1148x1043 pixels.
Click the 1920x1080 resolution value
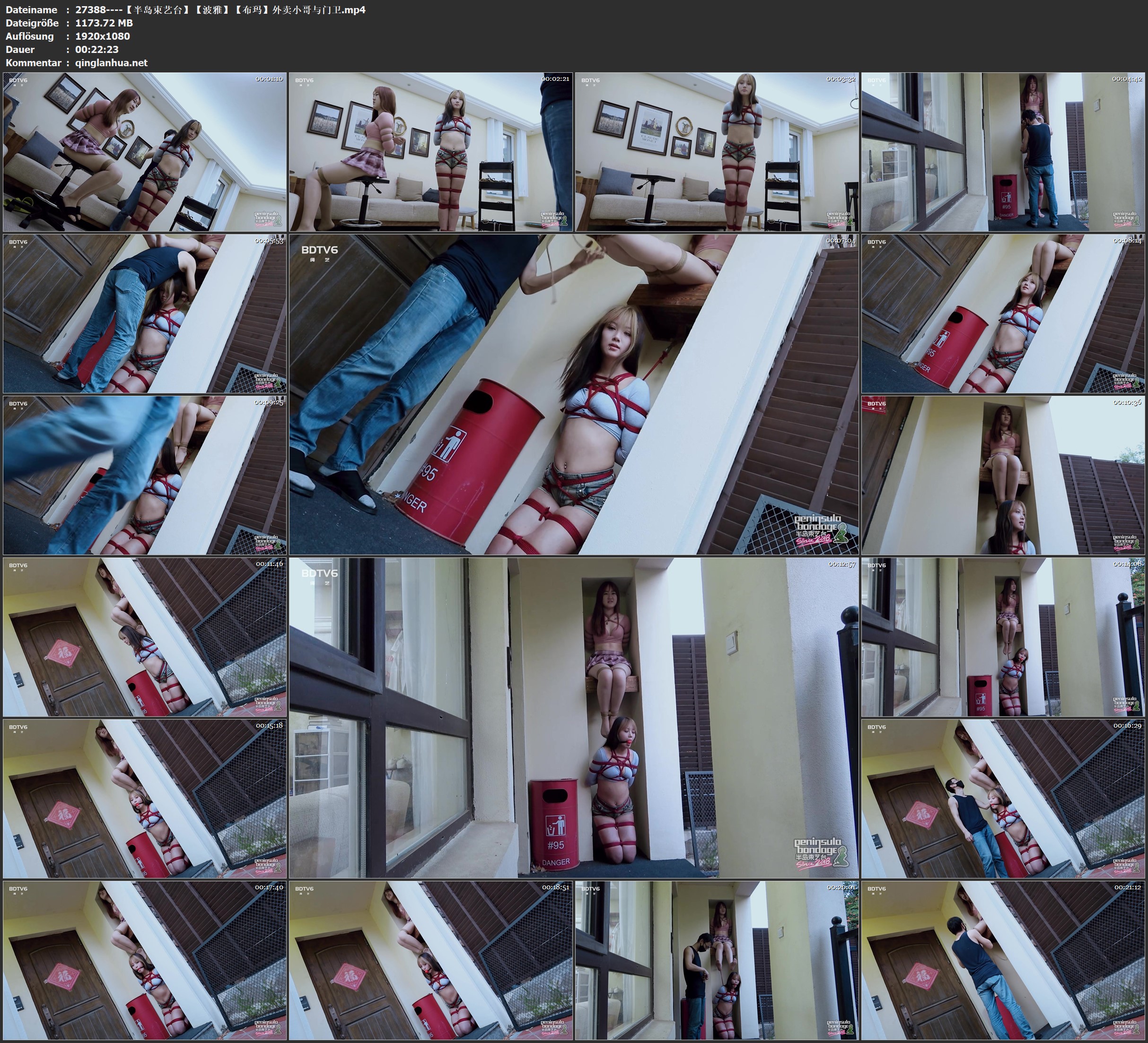click(103, 36)
